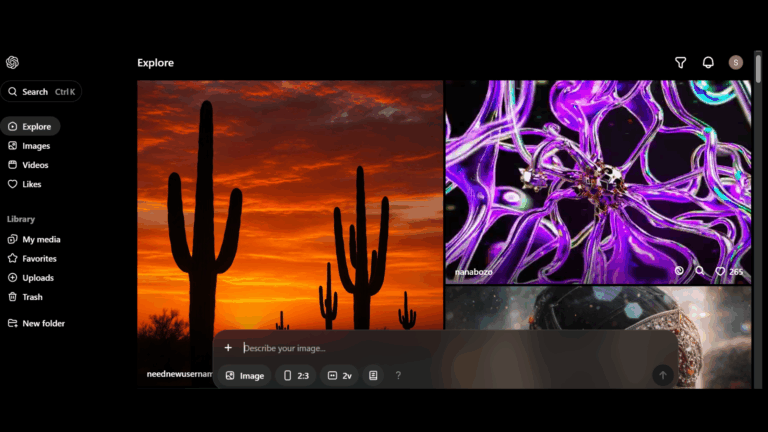Click the page vertical scrollbar
The image size is (768, 432).
click(758, 69)
